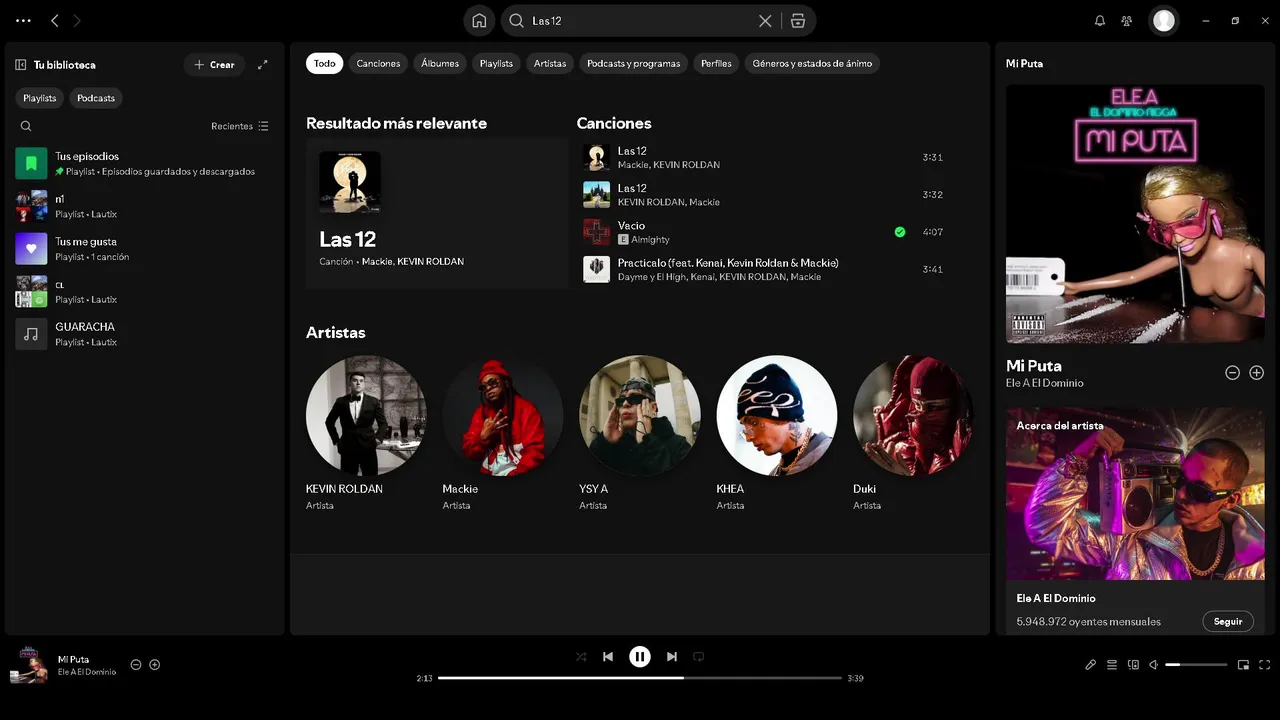Open the Vacio song title
This screenshot has height=720, width=1280.
[x=631, y=226]
